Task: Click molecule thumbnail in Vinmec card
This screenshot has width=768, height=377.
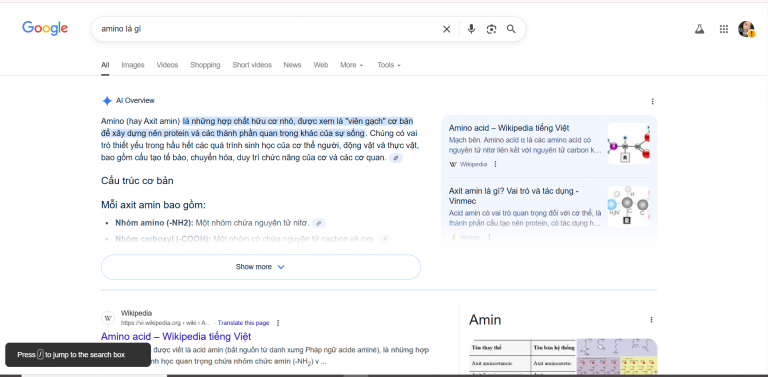Action: pyautogui.click(x=629, y=206)
